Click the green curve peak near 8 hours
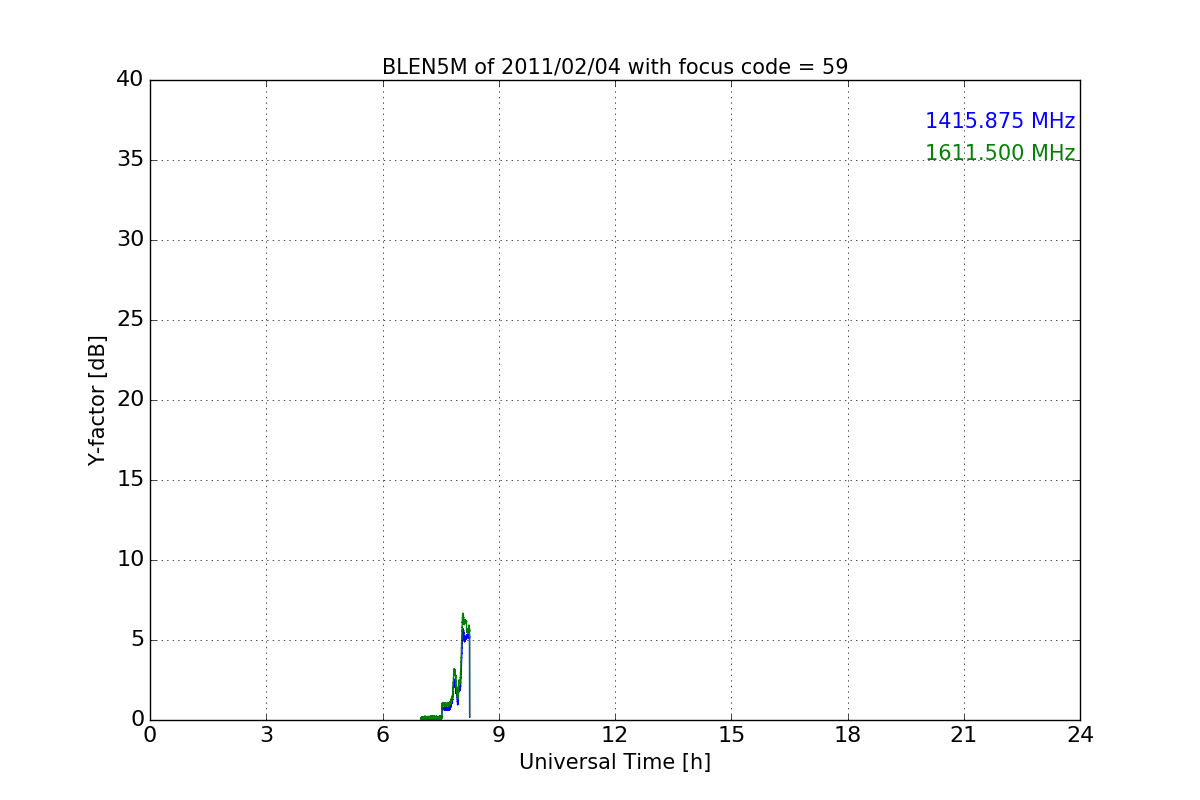 (463, 614)
